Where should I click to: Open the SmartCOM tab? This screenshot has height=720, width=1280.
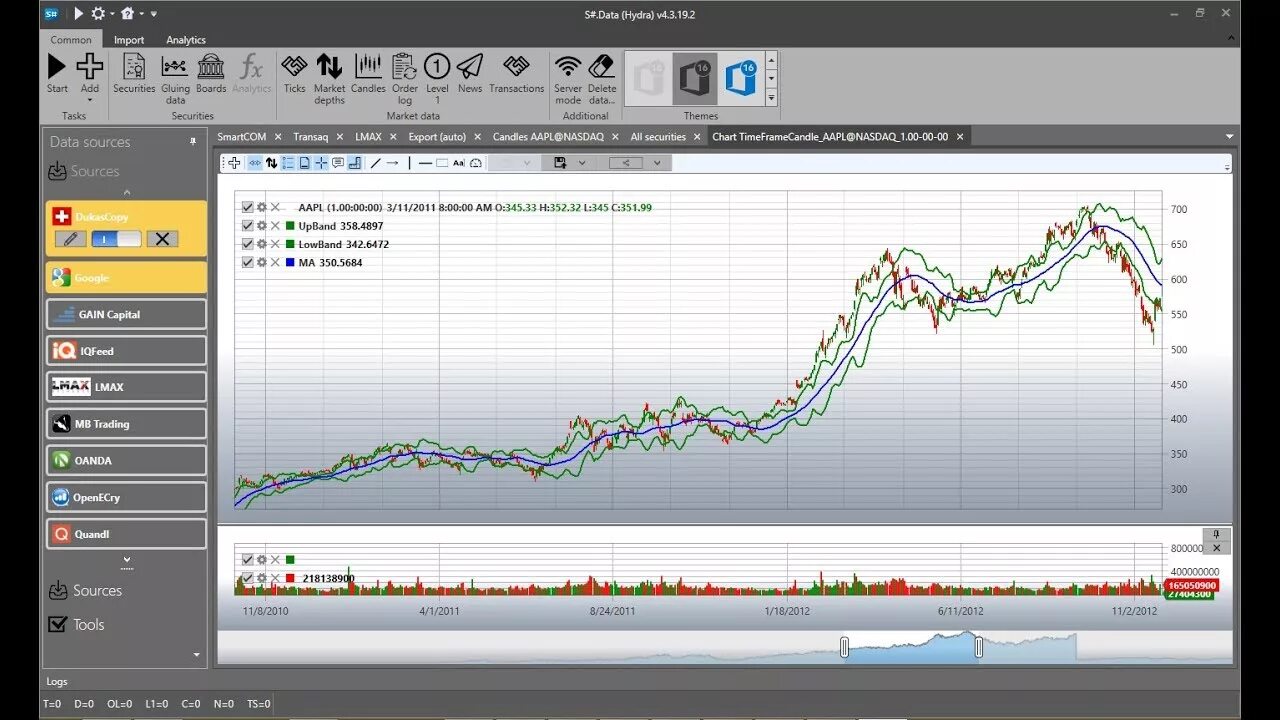tap(241, 137)
